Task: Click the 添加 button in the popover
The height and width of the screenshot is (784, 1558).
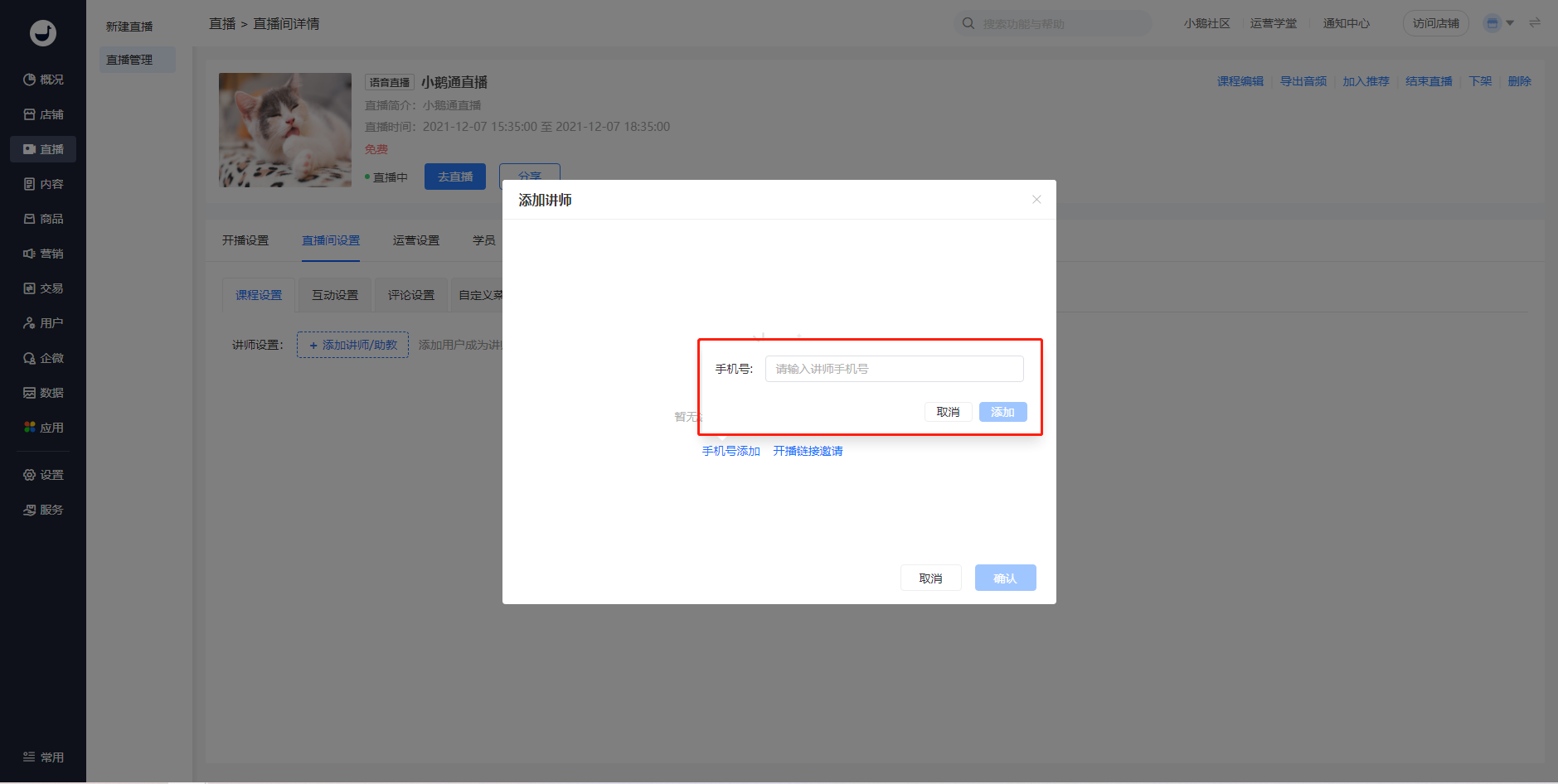Action: [1002, 412]
